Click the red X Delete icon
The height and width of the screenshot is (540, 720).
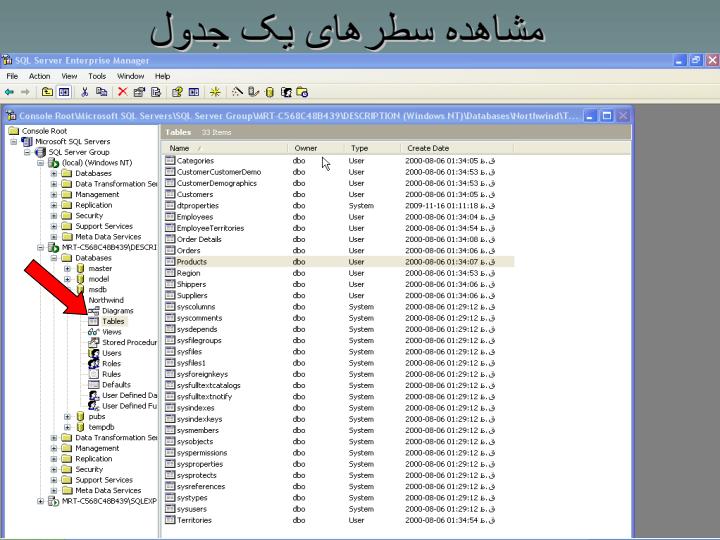point(122,92)
